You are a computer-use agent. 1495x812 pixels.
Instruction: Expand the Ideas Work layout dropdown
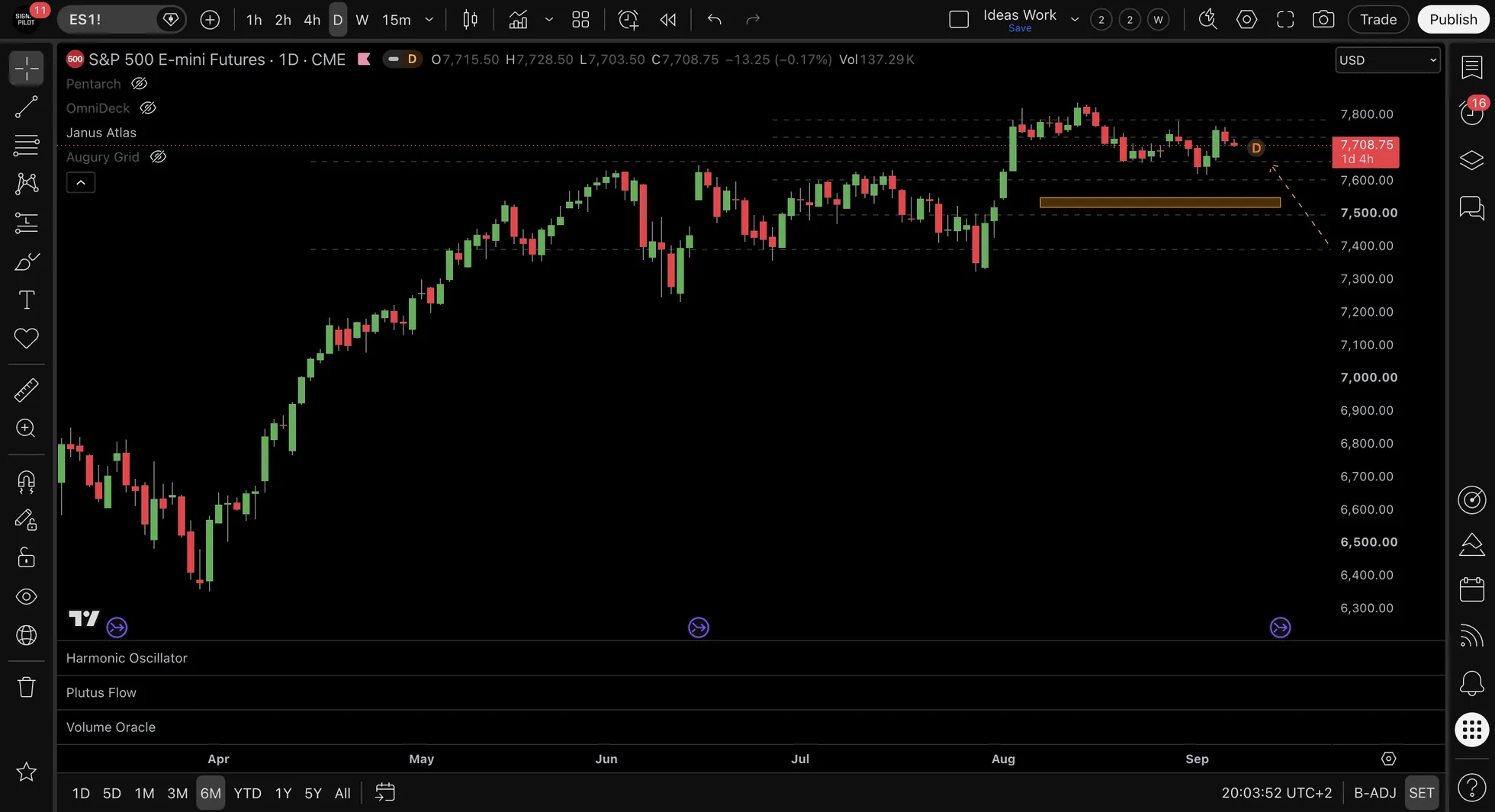[1075, 20]
